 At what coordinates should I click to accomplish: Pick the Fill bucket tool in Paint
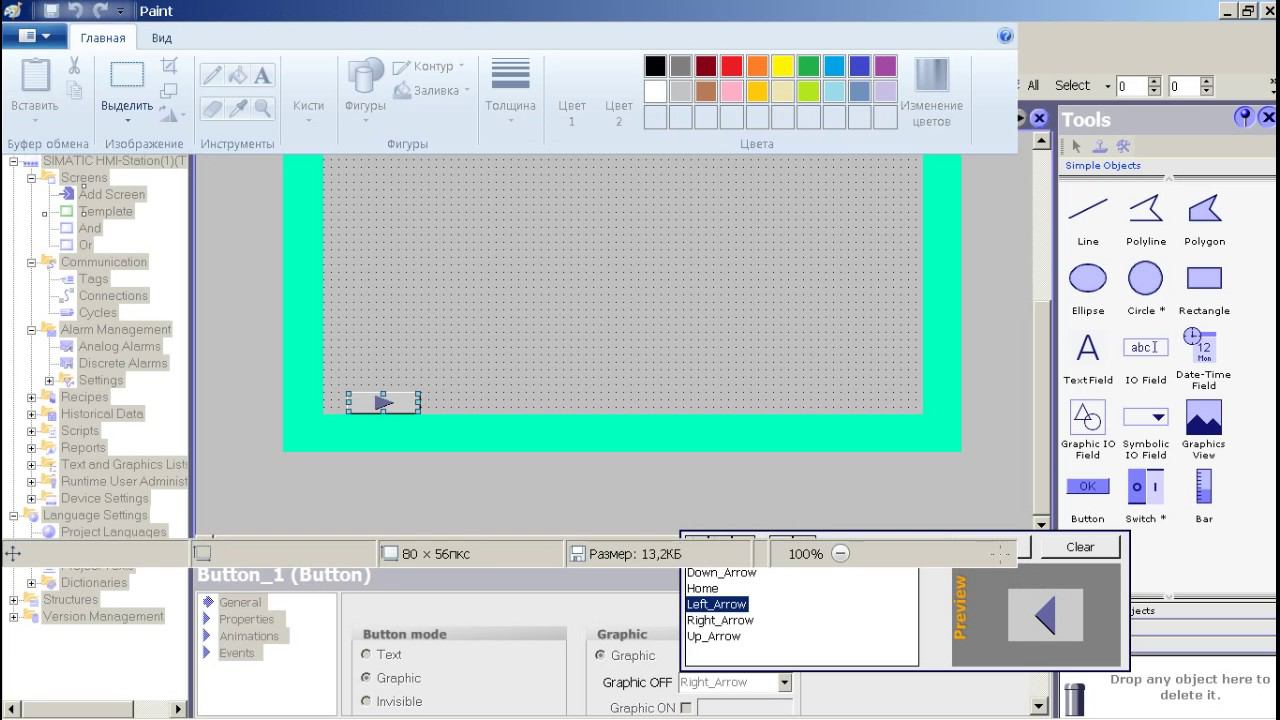coord(238,75)
